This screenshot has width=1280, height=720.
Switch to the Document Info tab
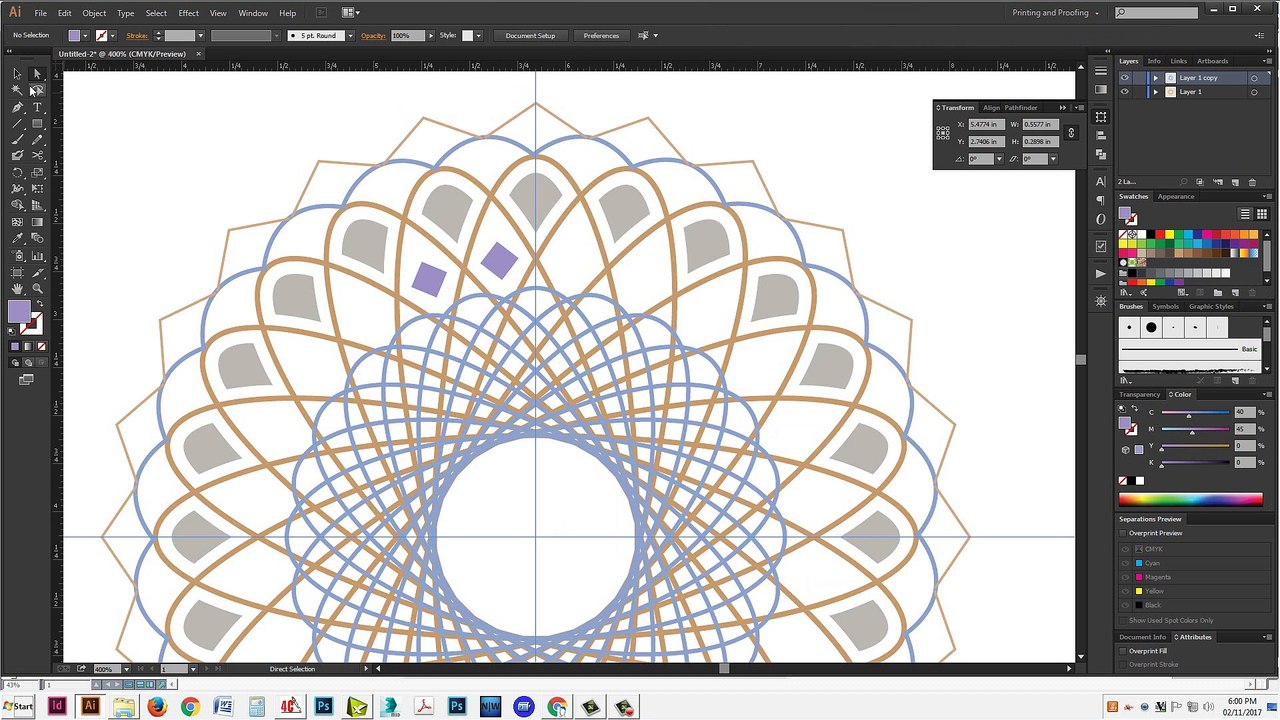1143,637
